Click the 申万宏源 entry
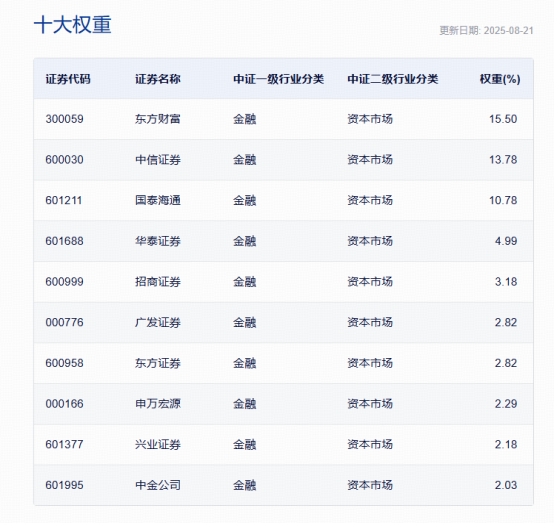This screenshot has width=554, height=524. [x=158, y=404]
